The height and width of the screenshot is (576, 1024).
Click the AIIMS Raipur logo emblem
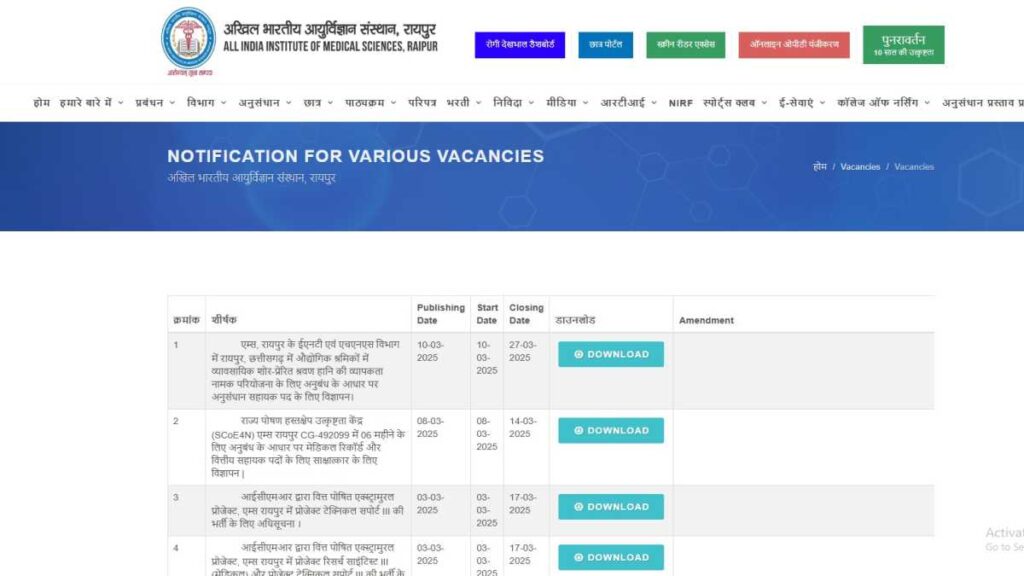point(188,41)
